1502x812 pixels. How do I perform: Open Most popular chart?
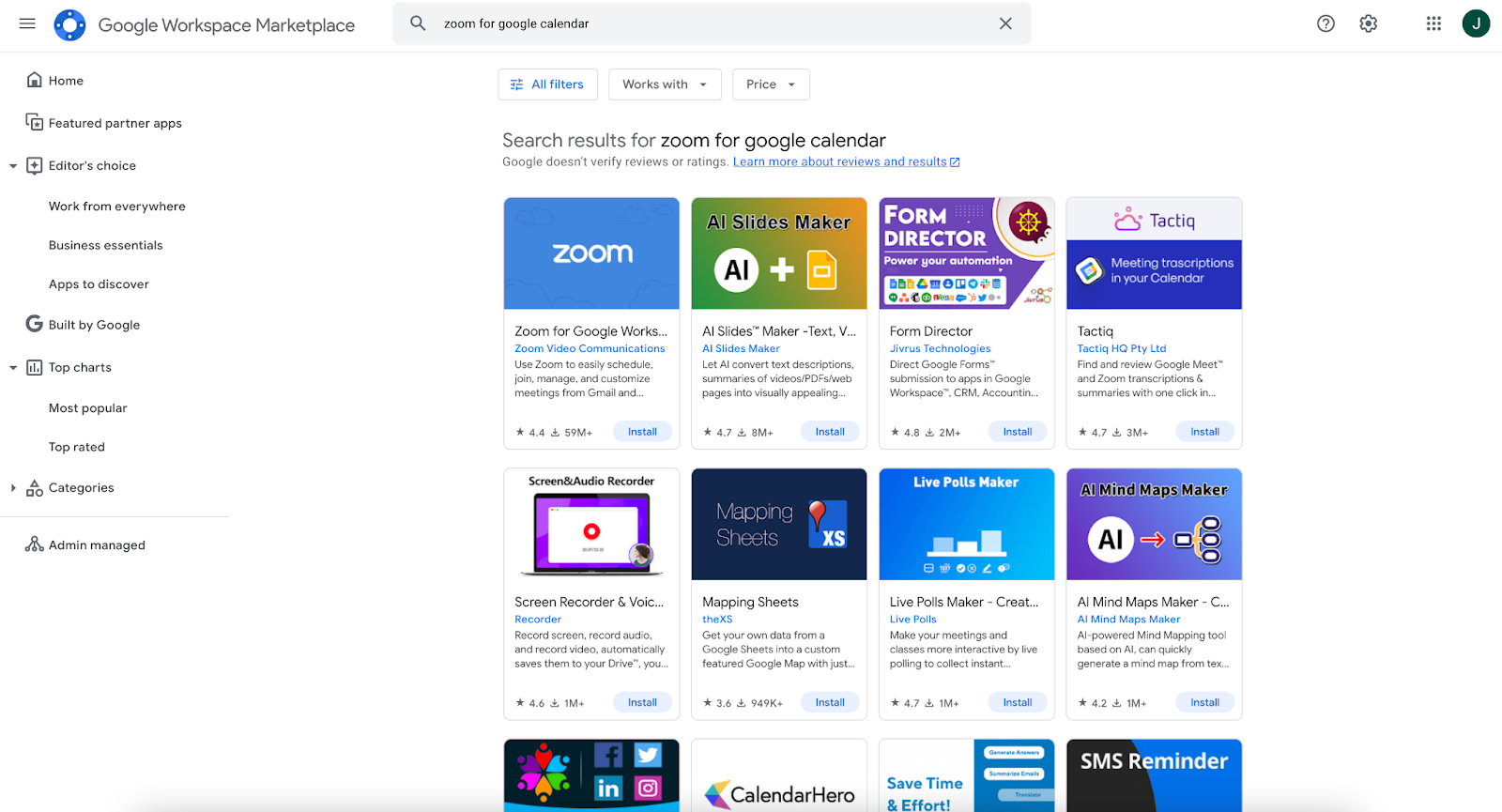coord(88,408)
